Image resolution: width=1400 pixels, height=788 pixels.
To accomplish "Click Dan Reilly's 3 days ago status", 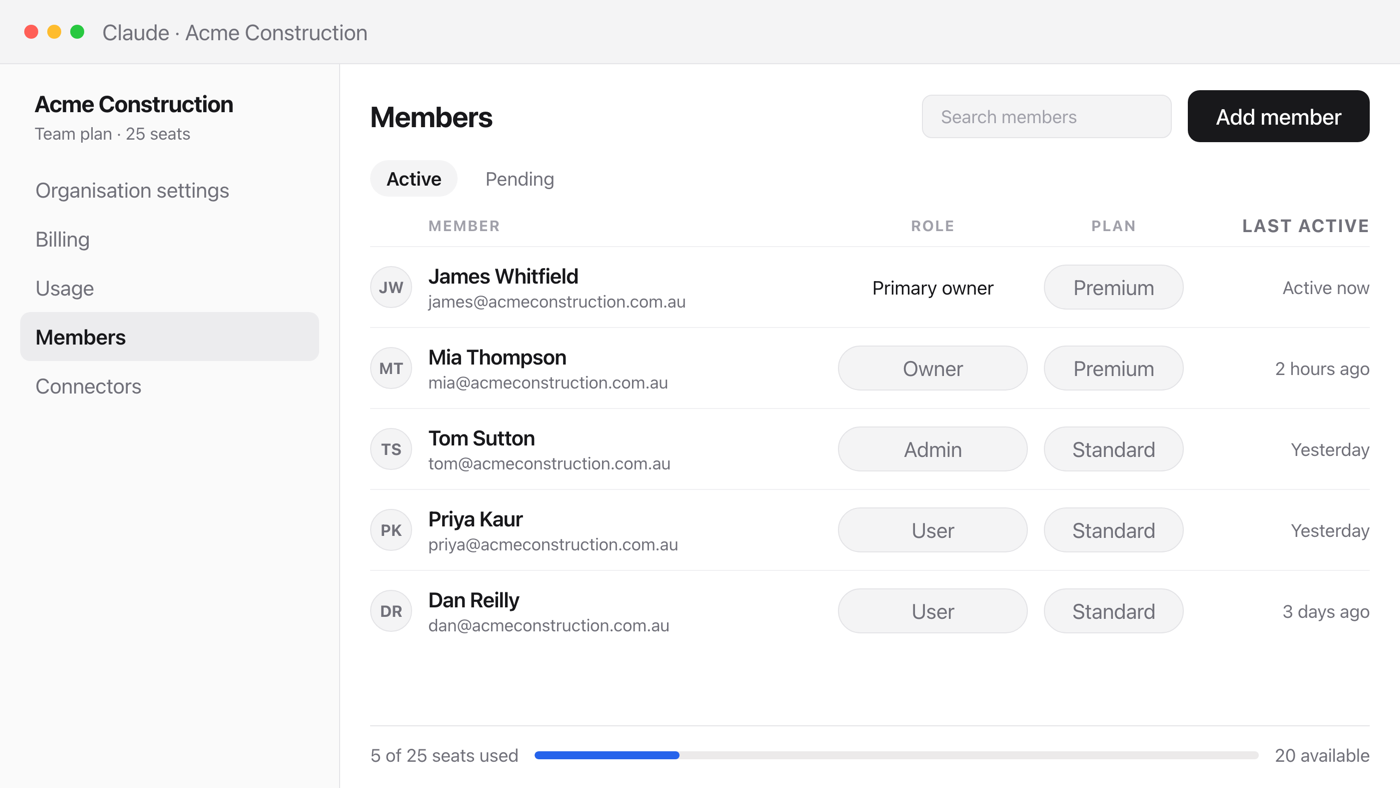I will tap(1326, 612).
